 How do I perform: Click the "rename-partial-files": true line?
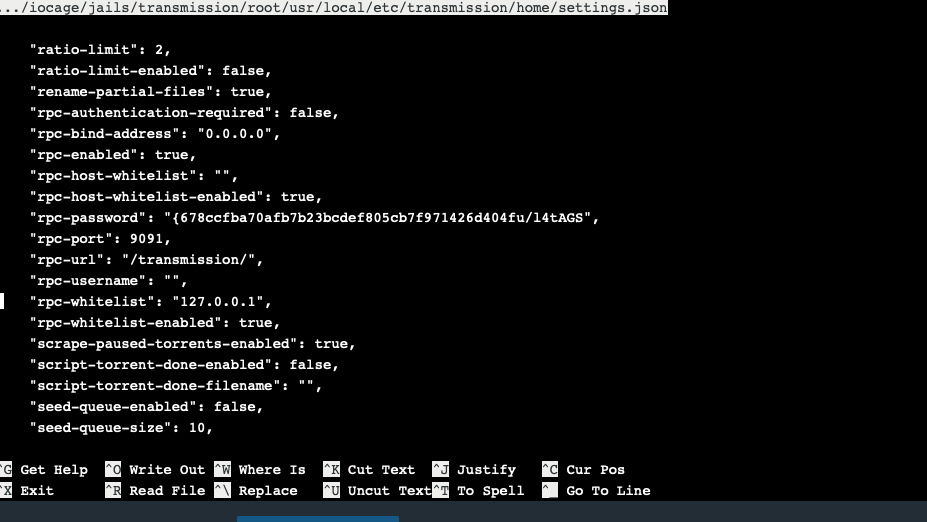click(x=150, y=92)
